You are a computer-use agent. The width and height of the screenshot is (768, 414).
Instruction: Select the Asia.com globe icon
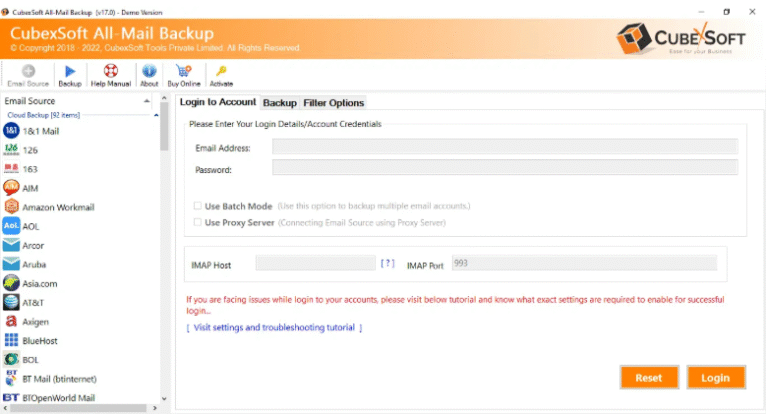pyautogui.click(x=11, y=283)
